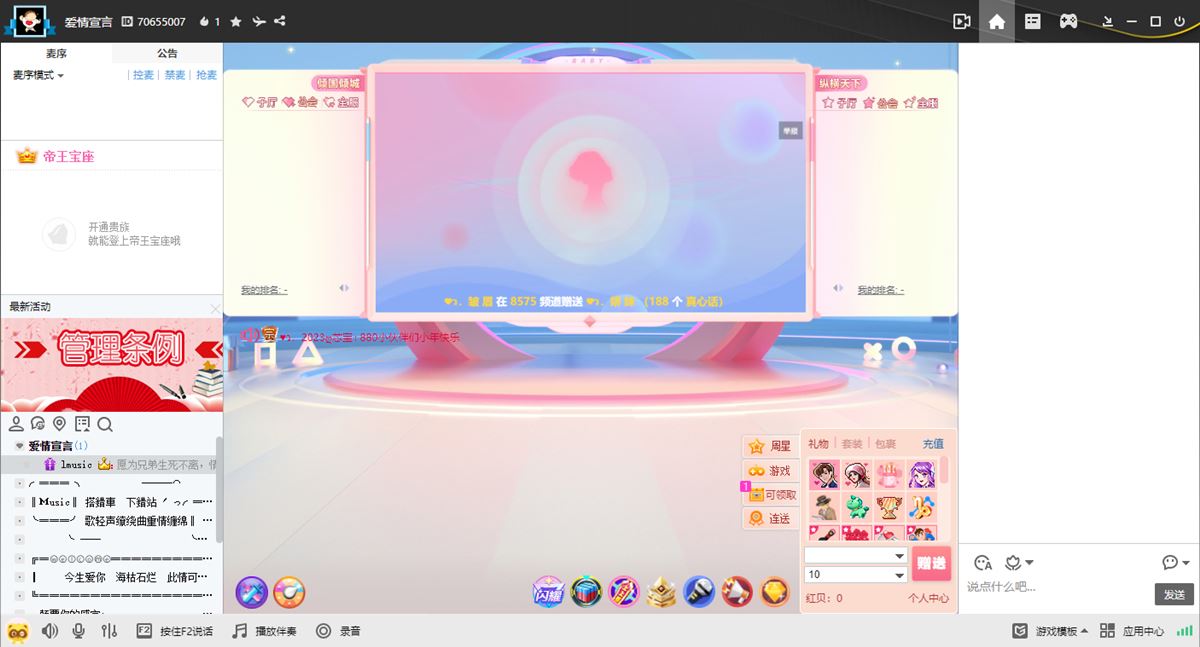Viewport: 1200px width, 647px height.
Task: Mute the speaker volume
Action: point(49,631)
